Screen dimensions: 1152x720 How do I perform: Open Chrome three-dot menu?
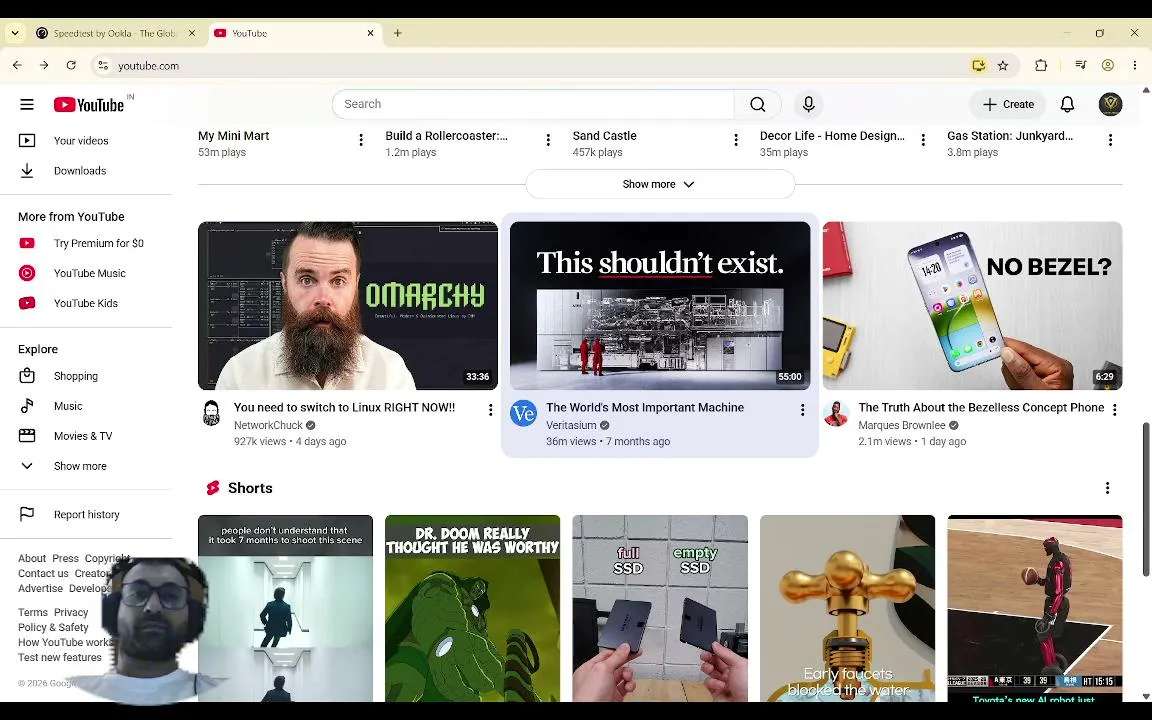(x=1135, y=65)
